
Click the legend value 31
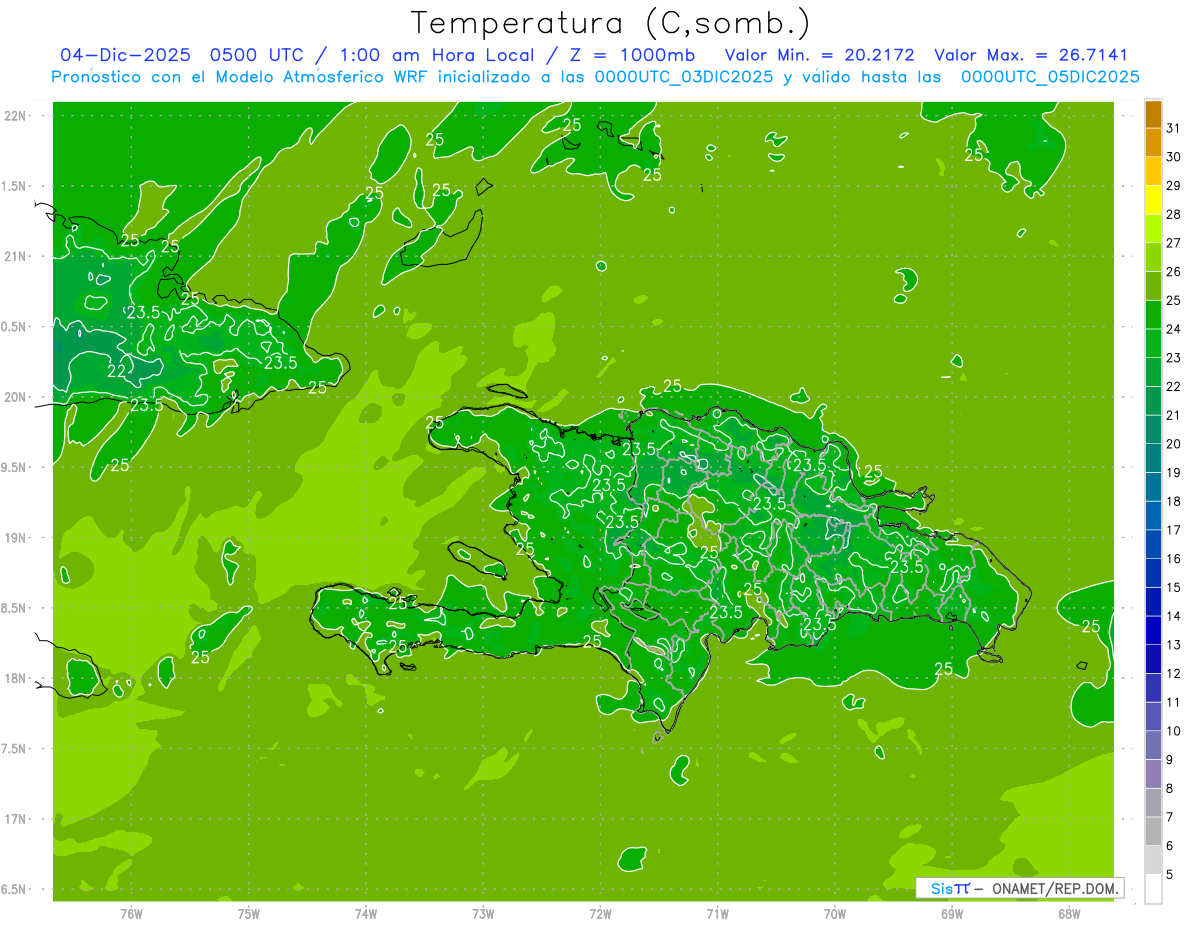[x=1174, y=128]
